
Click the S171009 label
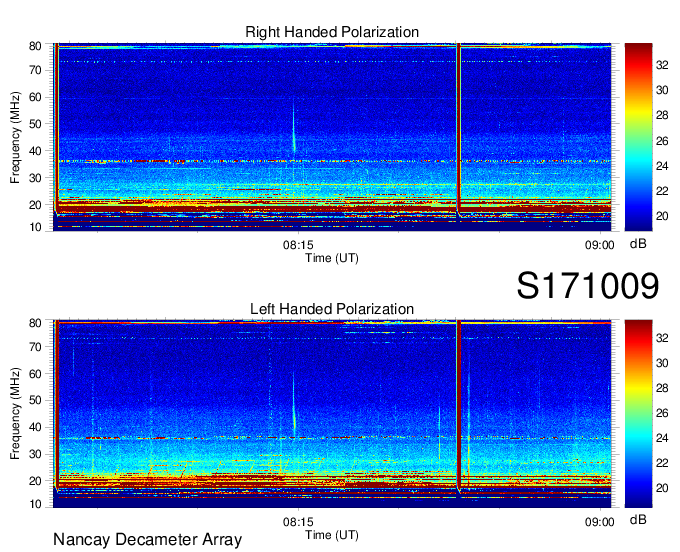pyautogui.click(x=588, y=286)
